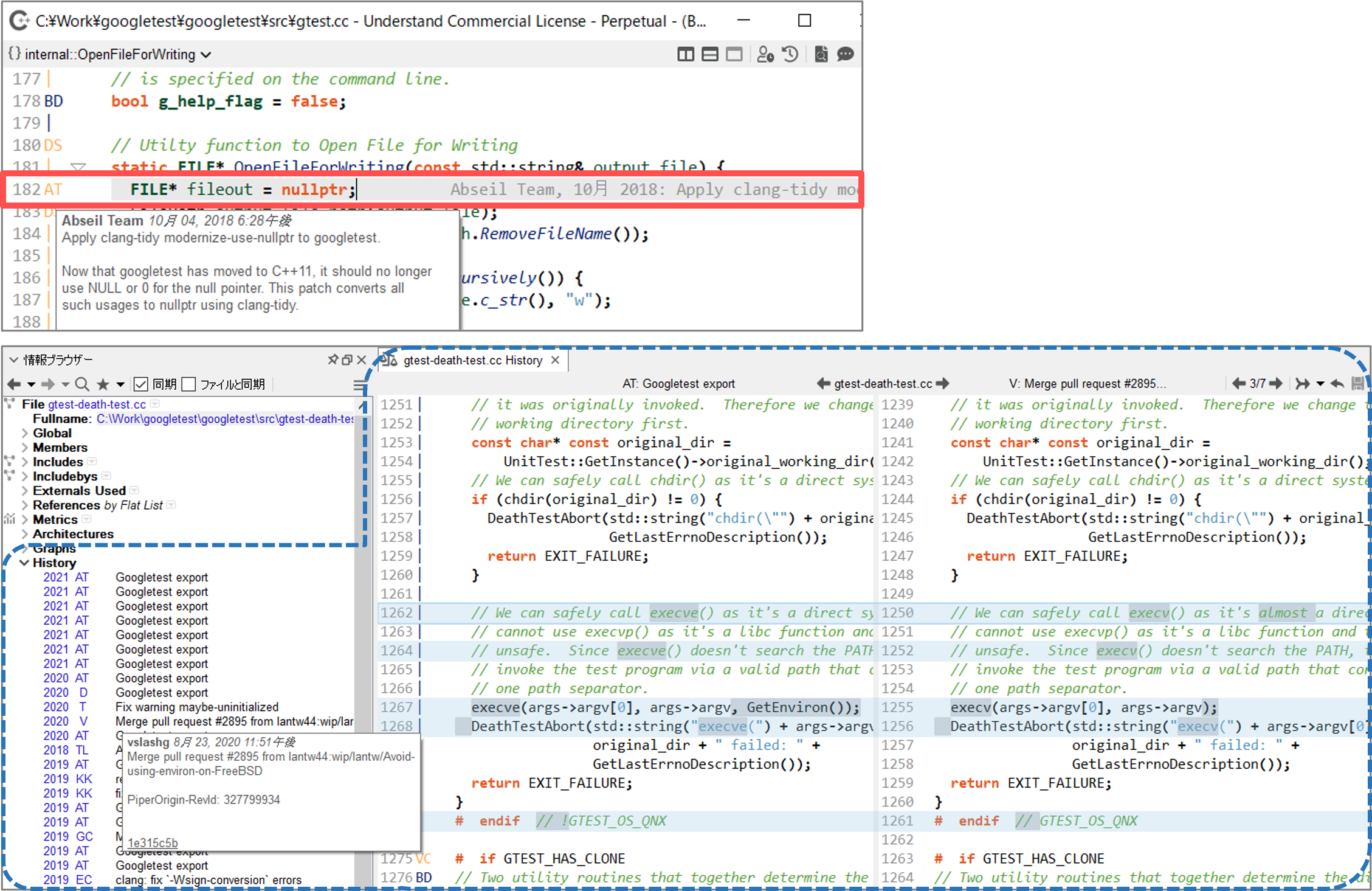Open forward history dropdown arrow
1372x891 pixels.
tap(65, 384)
